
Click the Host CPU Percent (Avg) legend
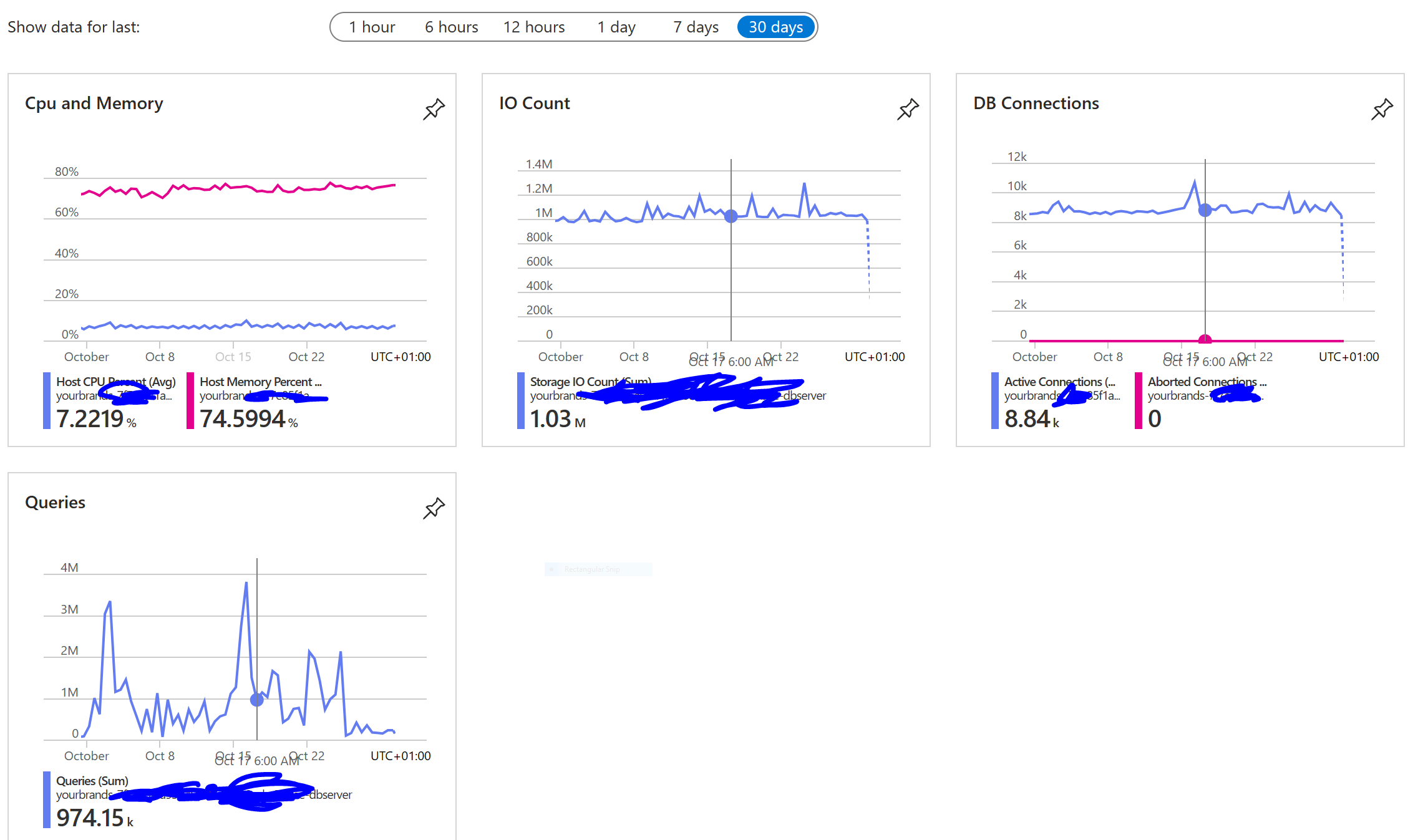tap(116, 382)
